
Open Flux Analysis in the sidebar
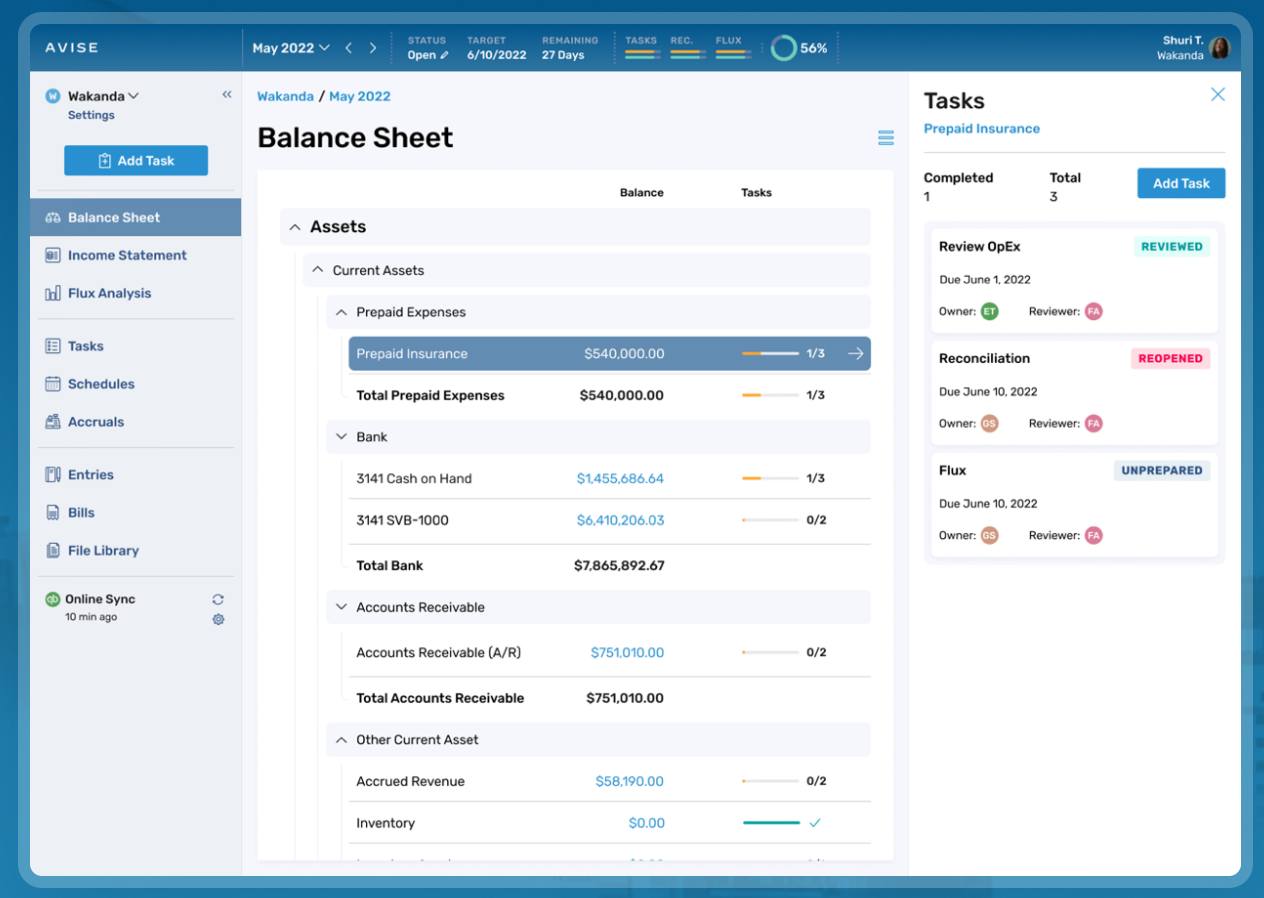point(109,294)
